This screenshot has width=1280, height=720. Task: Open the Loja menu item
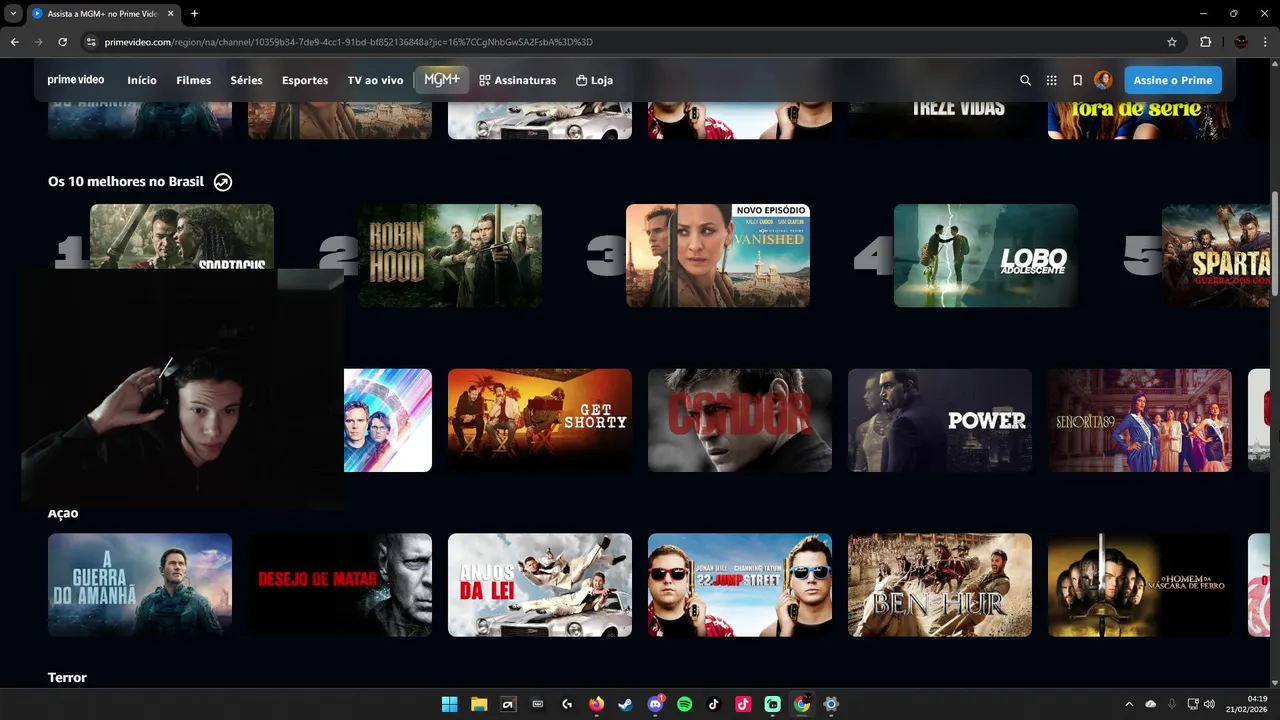[594, 80]
